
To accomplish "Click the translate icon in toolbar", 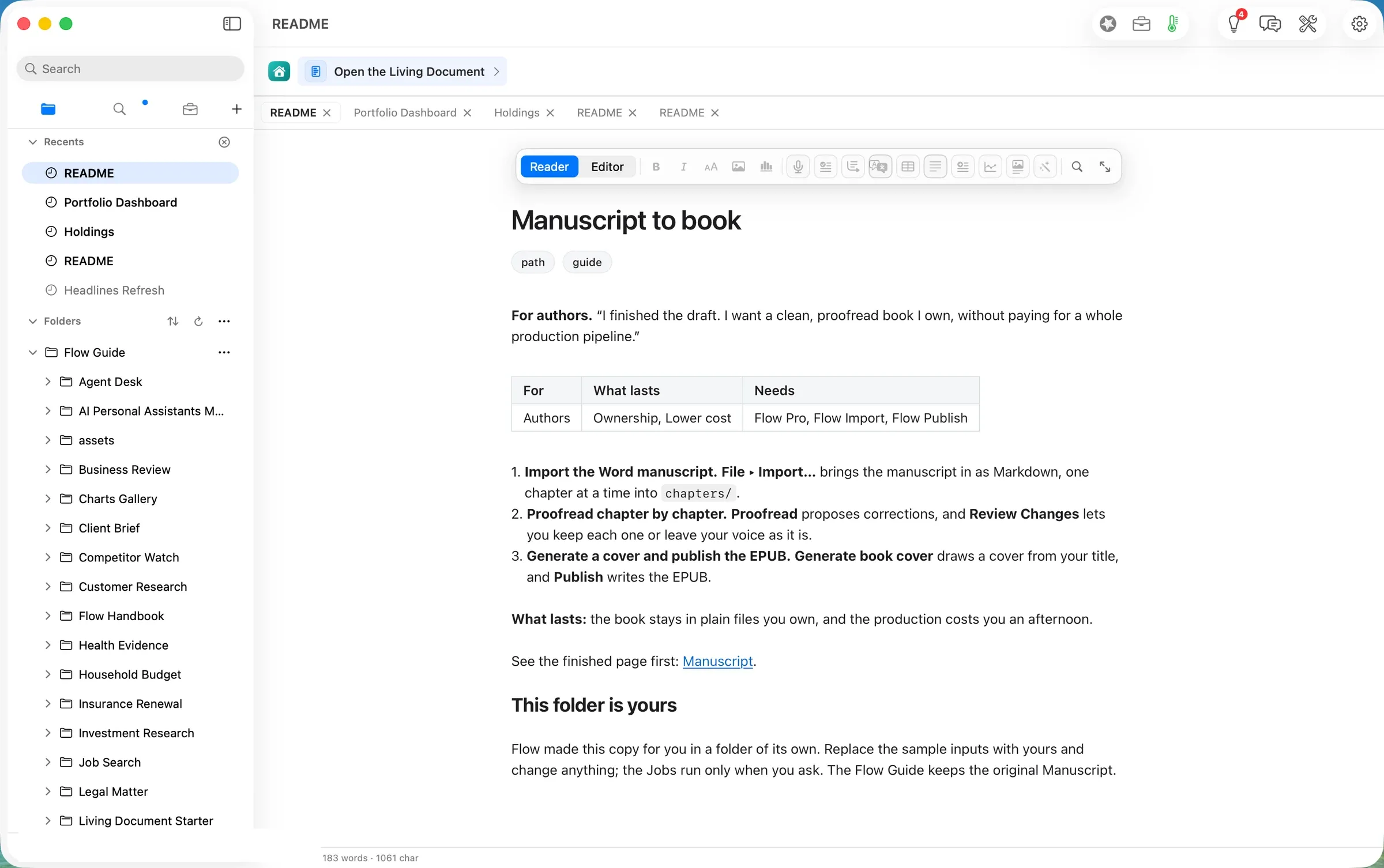I will pyautogui.click(x=880, y=167).
